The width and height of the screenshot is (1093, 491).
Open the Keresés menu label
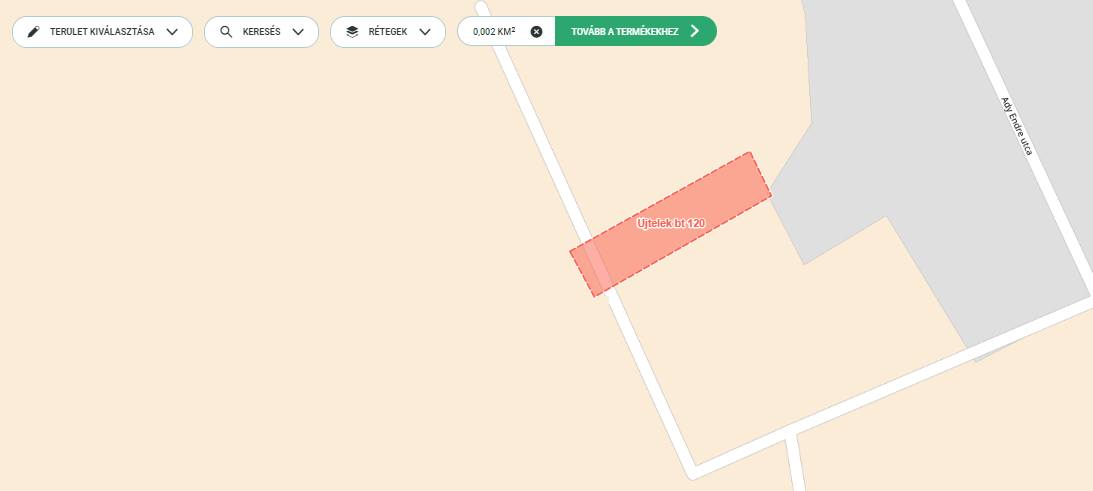tap(261, 32)
